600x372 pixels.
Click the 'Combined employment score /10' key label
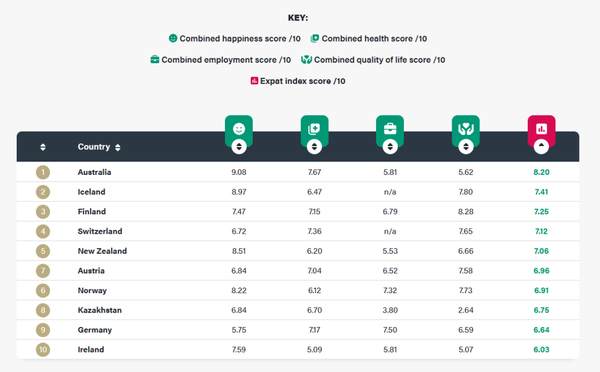(226, 60)
